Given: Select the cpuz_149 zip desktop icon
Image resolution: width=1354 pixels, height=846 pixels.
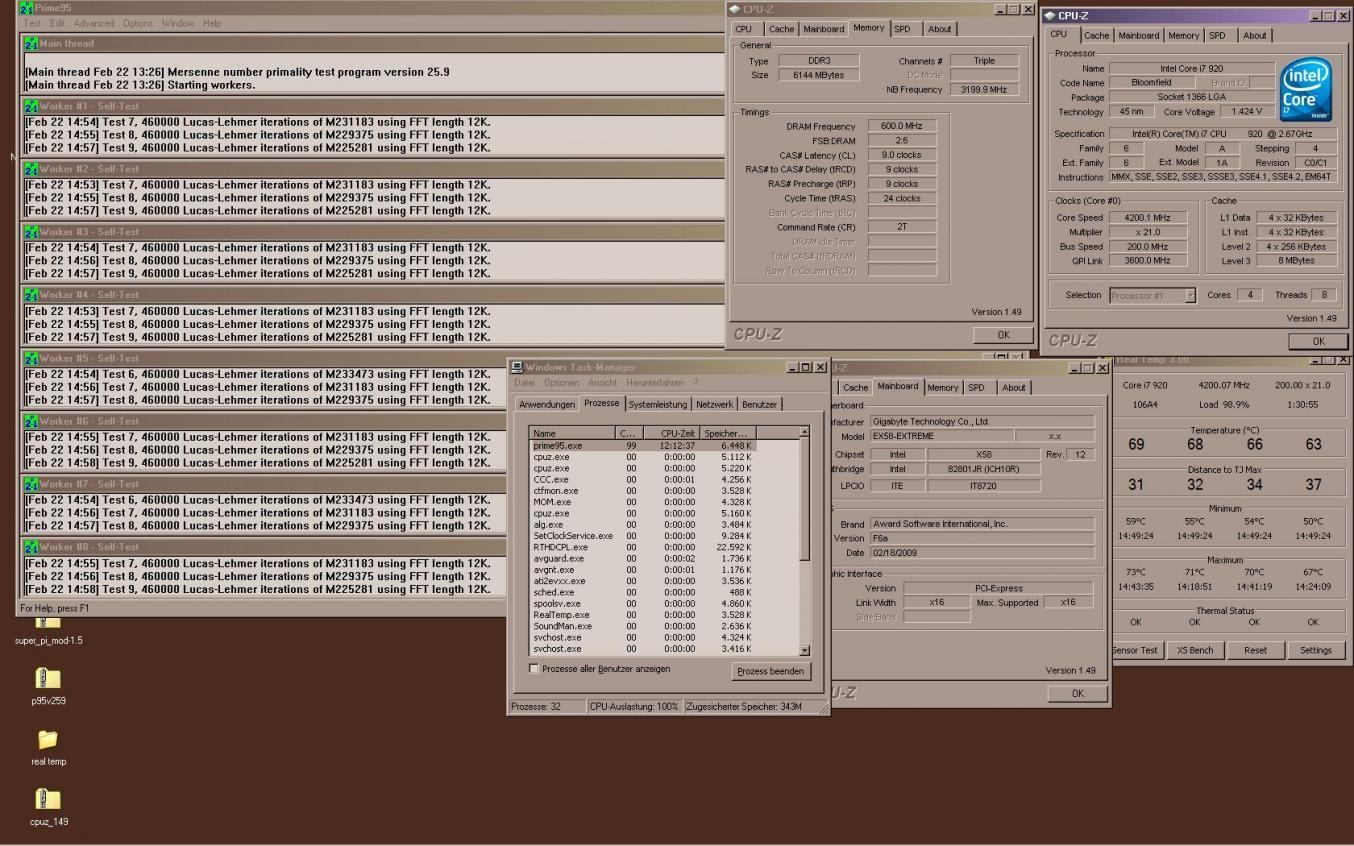Looking at the screenshot, I should click(48, 799).
